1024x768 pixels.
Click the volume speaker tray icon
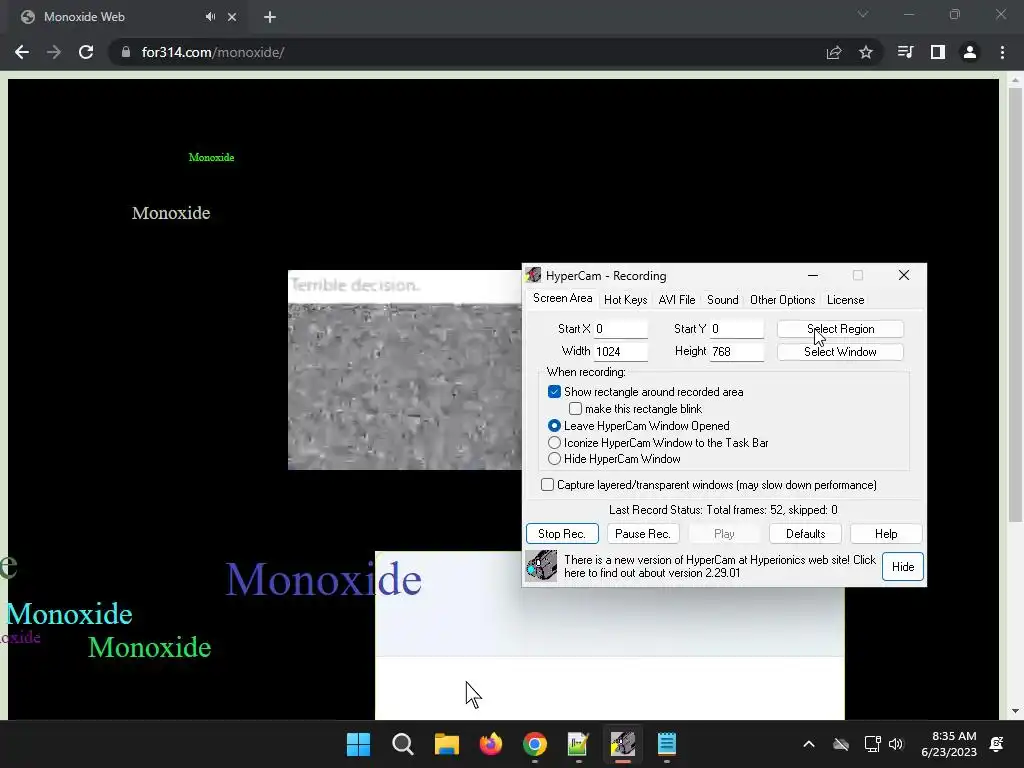pos(896,744)
